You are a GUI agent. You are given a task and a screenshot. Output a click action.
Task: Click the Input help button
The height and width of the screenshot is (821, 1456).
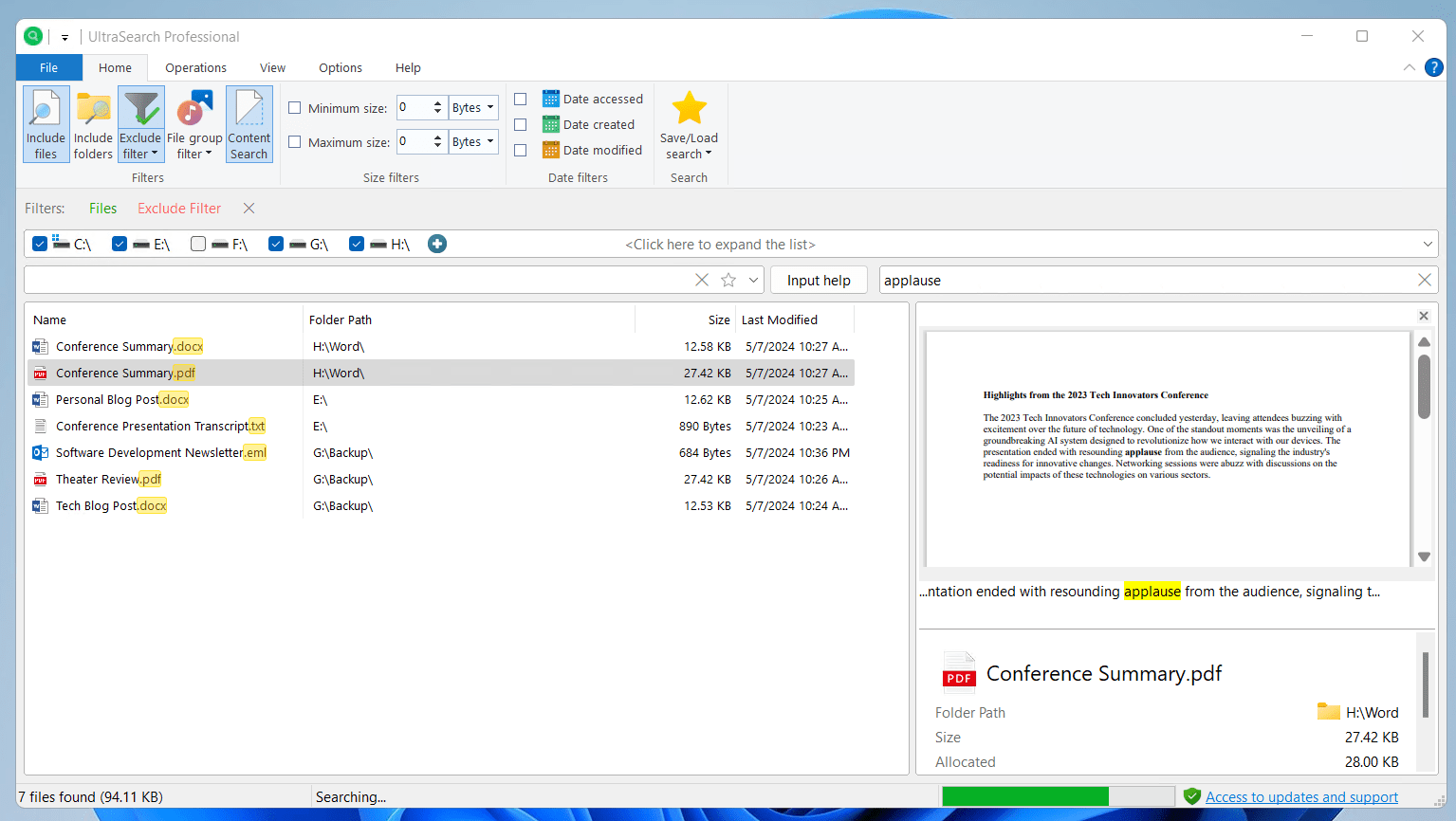coord(819,281)
